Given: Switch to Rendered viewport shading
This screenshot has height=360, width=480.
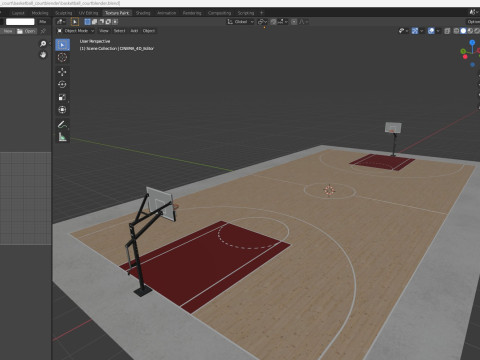Looking at the screenshot, I should pyautogui.click(x=477, y=31).
